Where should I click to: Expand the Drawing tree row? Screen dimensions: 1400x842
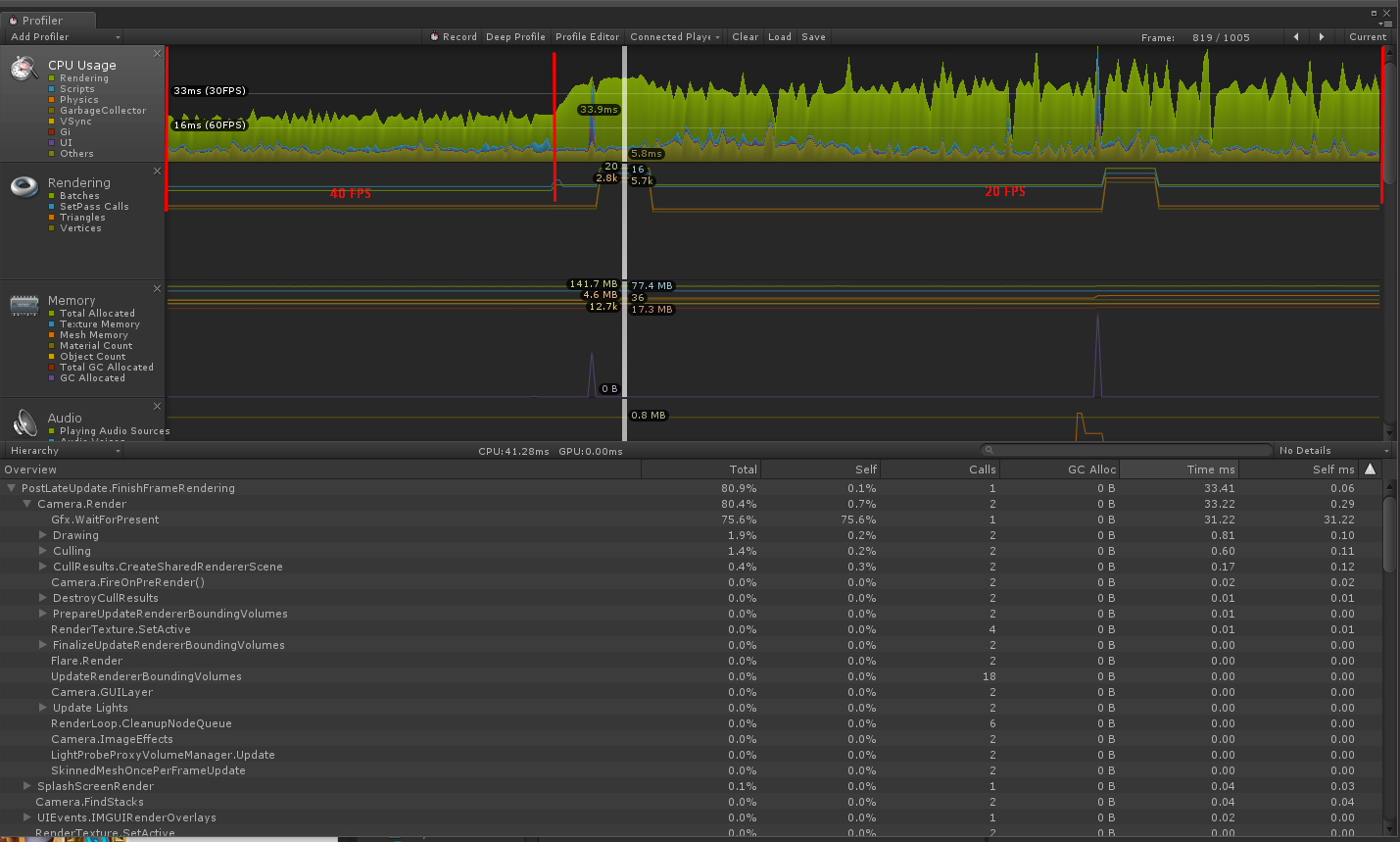tap(43, 535)
